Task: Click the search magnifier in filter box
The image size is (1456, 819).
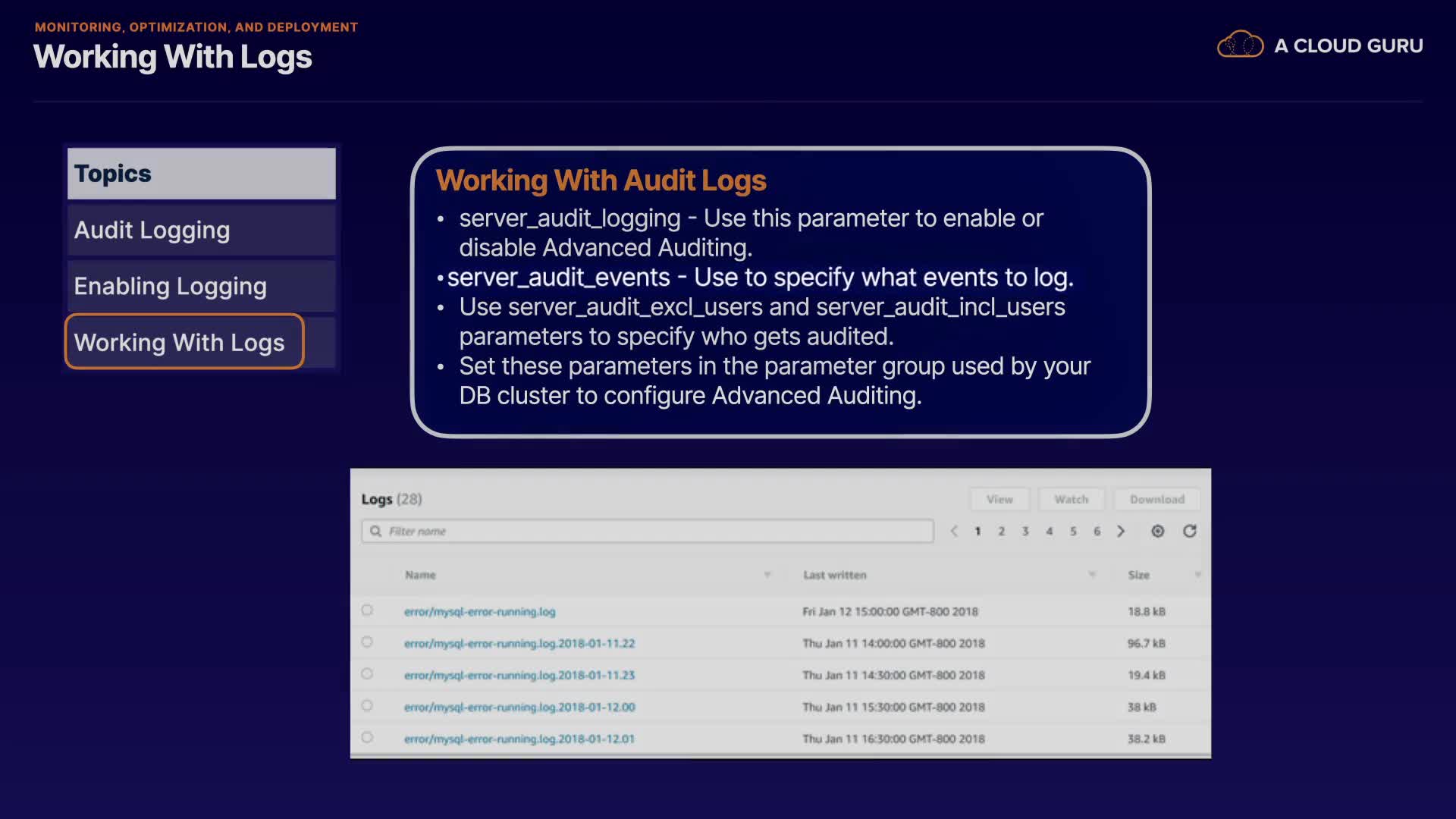Action: (375, 531)
